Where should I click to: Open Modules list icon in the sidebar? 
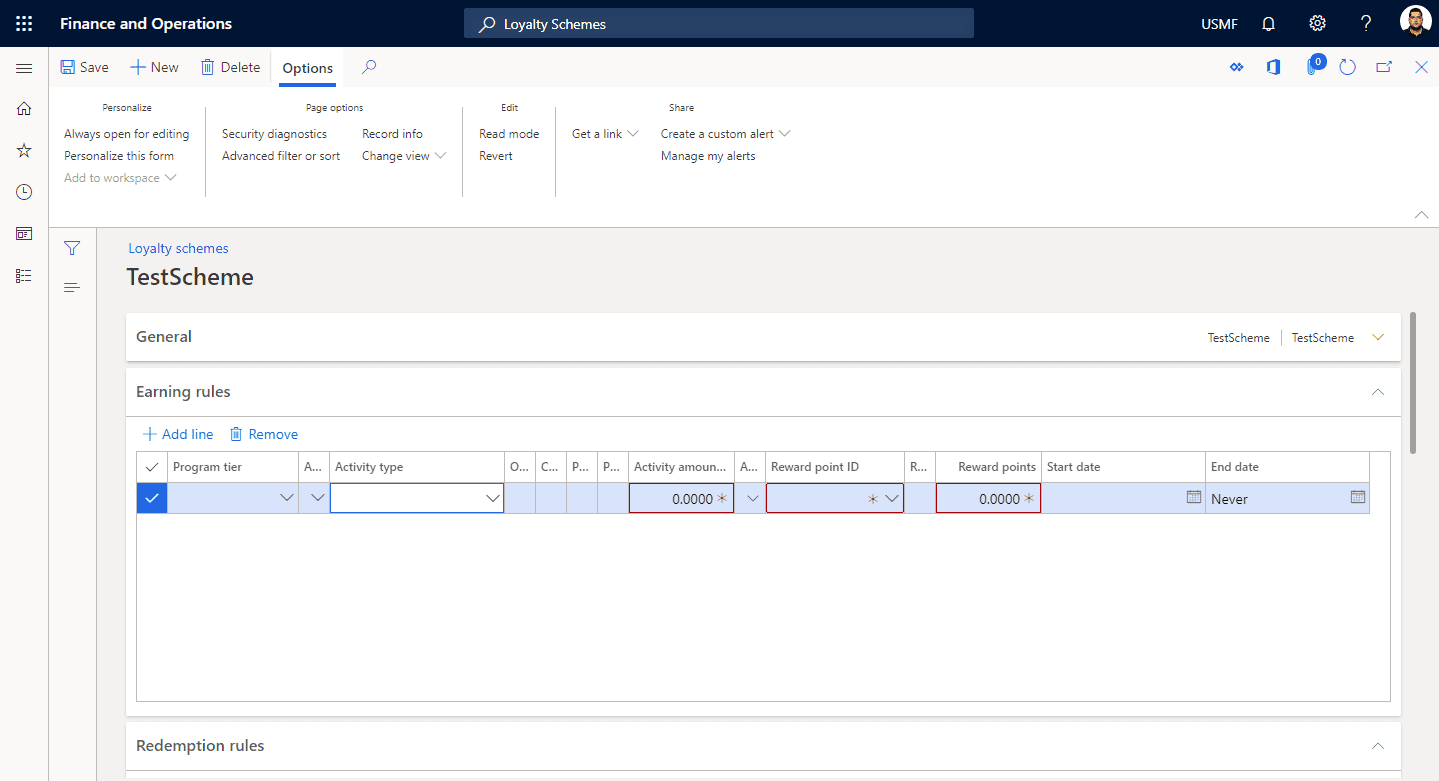pos(24,276)
